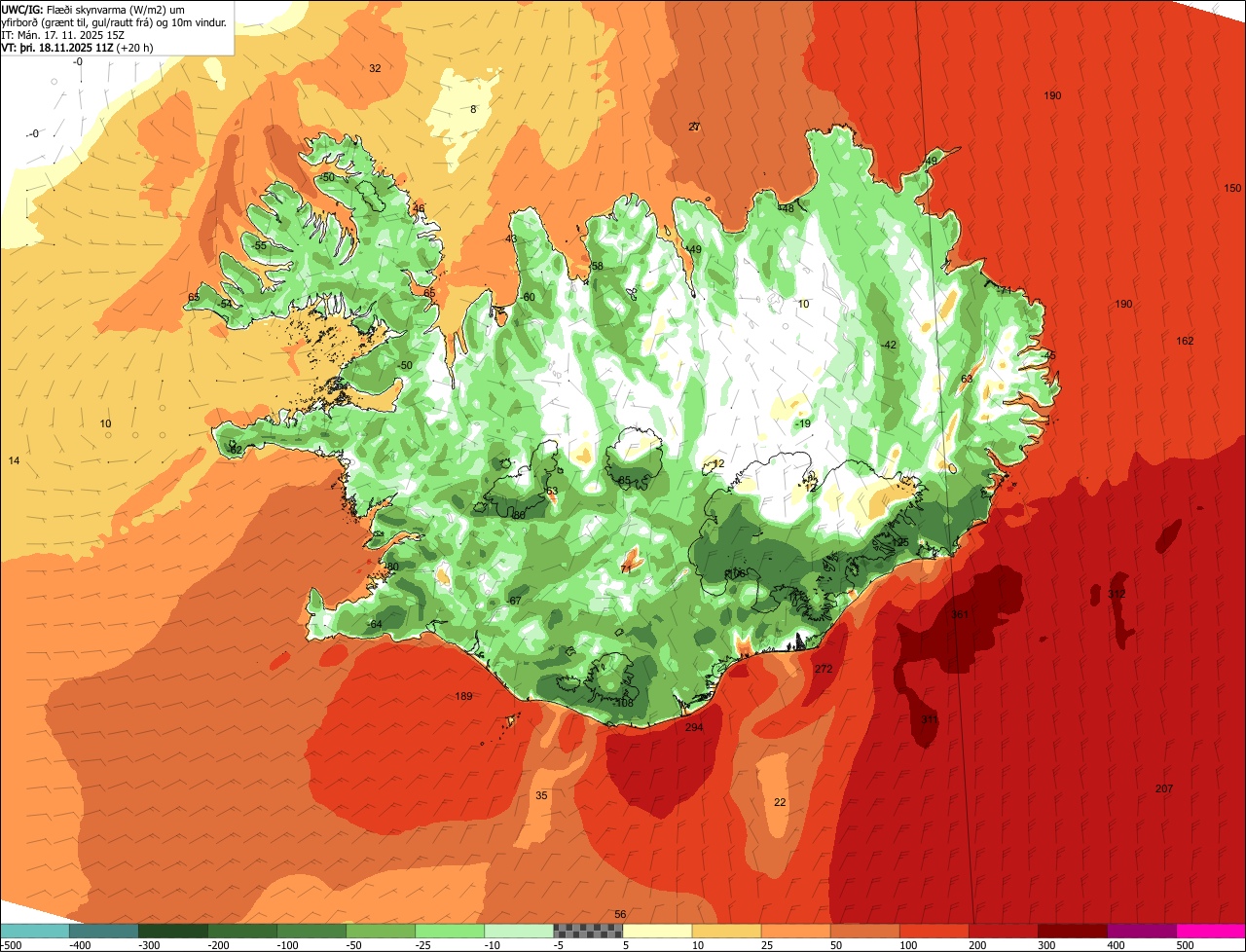Click map value '-48' on the northeast coast
This screenshot has height=952, width=1246.
[787, 208]
